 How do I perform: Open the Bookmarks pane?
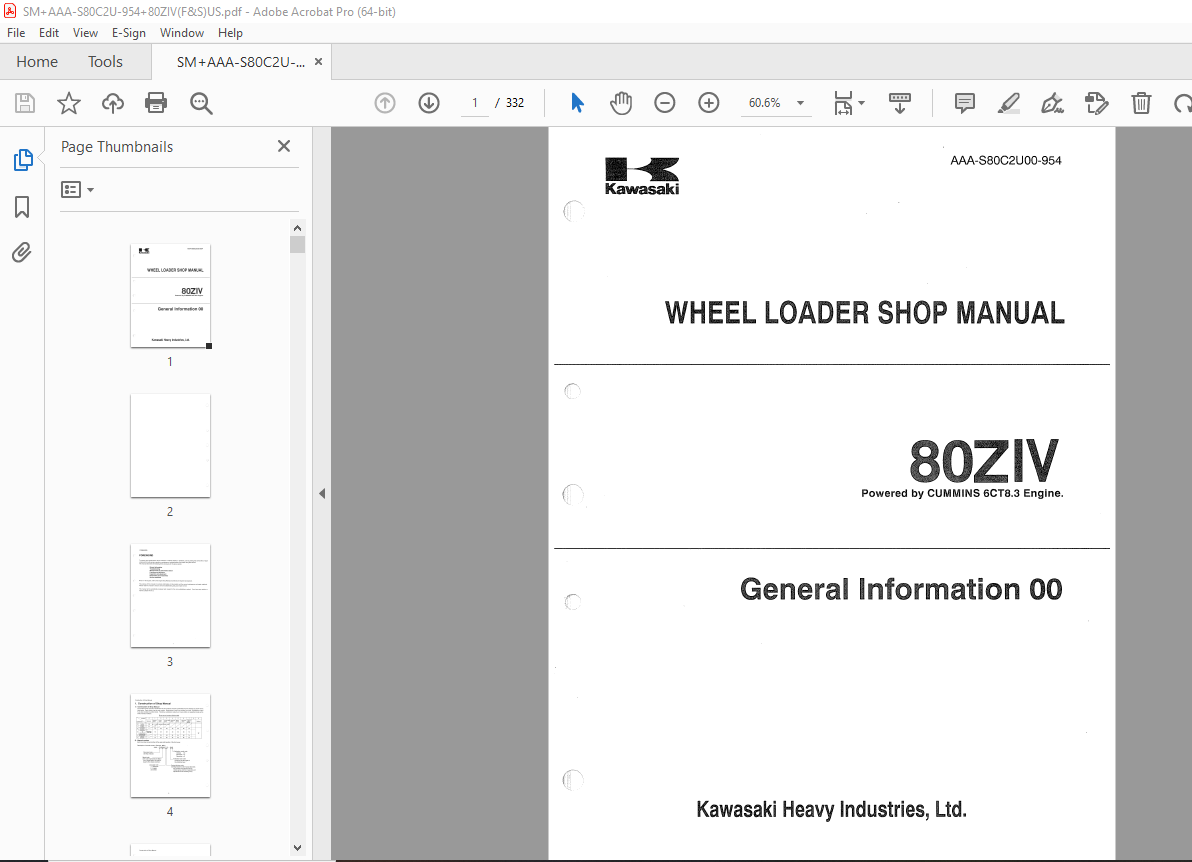[x=22, y=207]
